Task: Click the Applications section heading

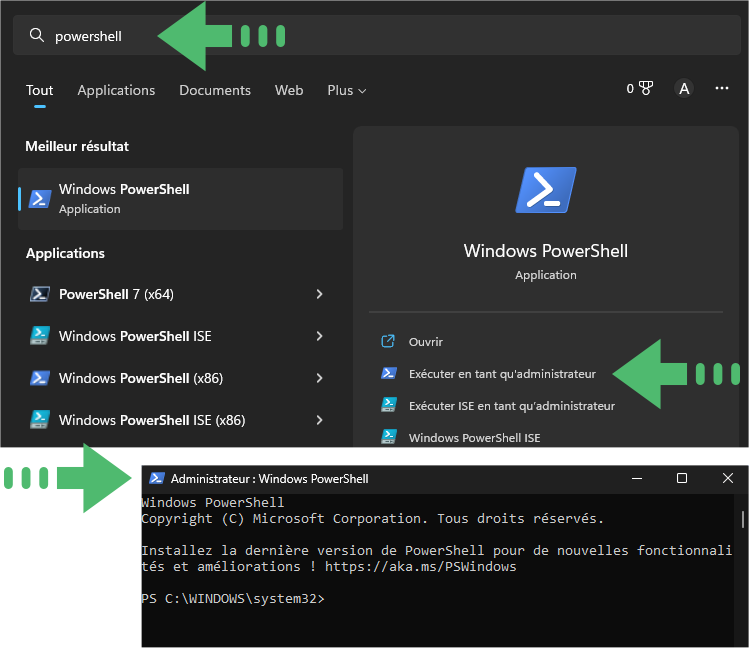Action: (65, 253)
